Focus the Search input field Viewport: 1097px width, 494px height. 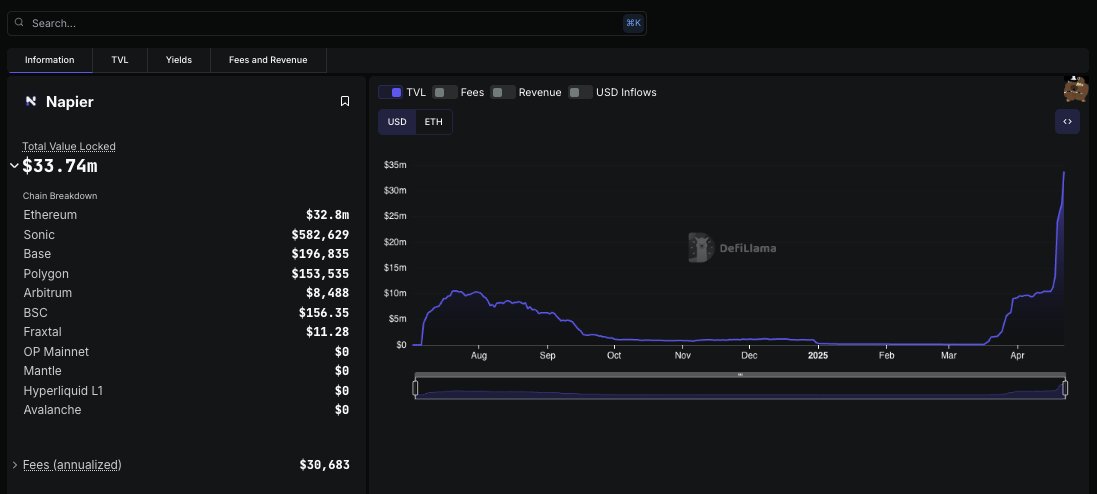(326, 23)
